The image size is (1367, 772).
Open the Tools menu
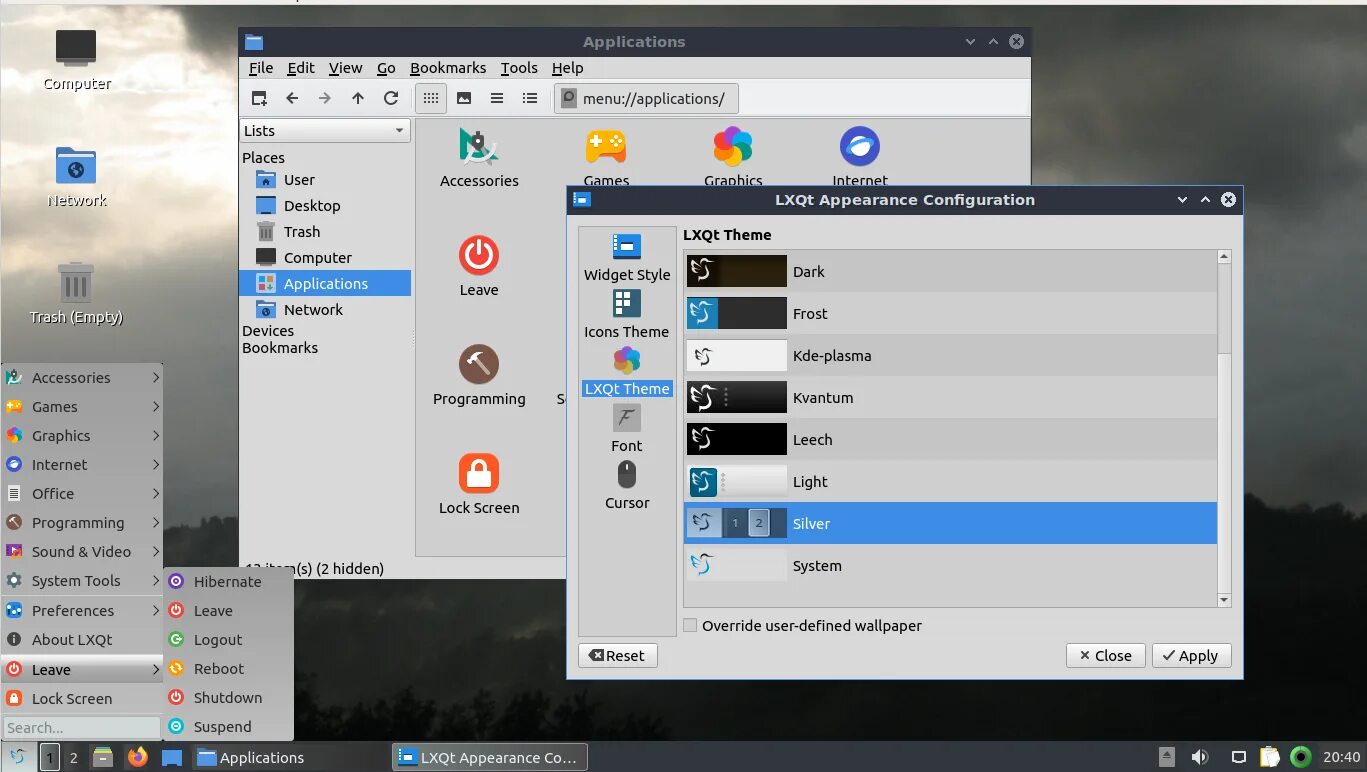[519, 68]
